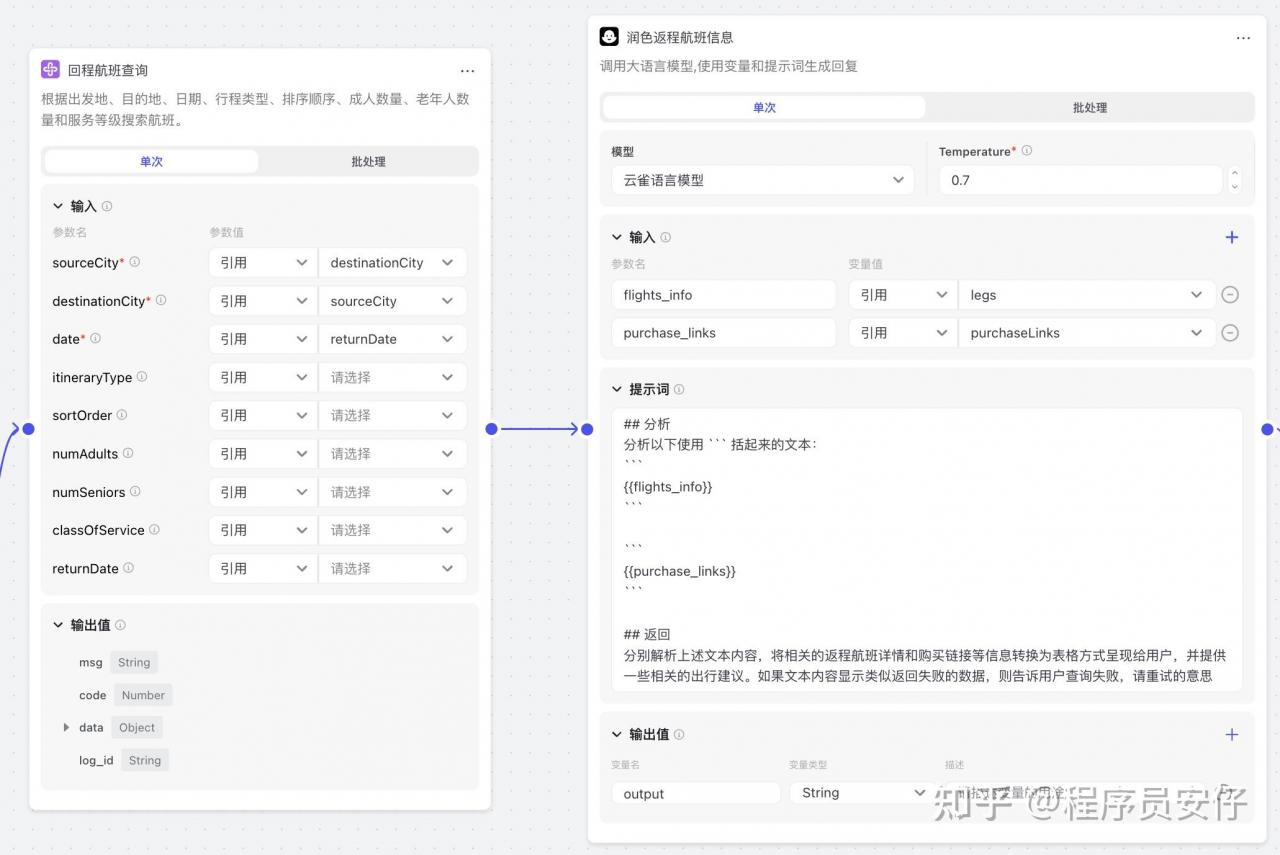Click info icon beside 输出值 in flight query node
Screen dimensions: 1280x855
tap(121, 625)
